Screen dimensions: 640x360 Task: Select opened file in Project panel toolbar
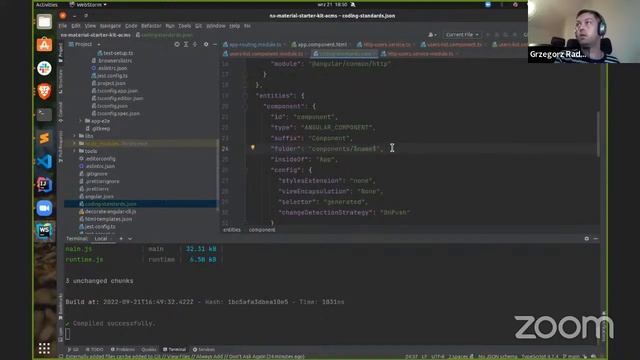pos(177,44)
